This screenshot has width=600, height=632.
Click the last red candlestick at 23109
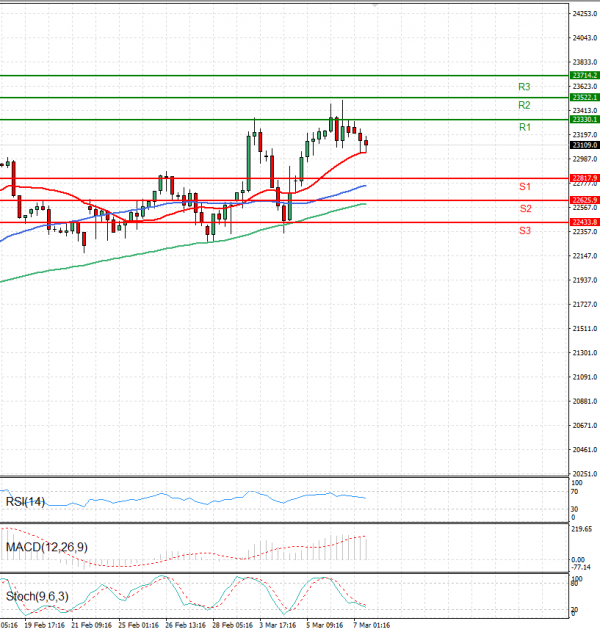click(366, 143)
